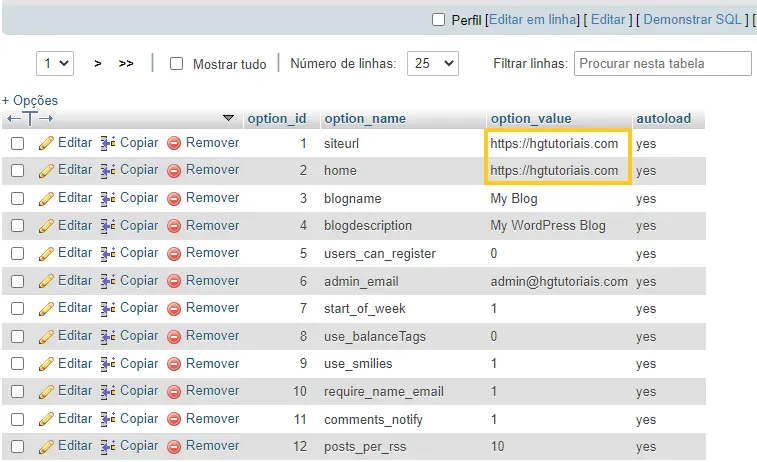
Task: Click the red remove icon for admin_email row
Action: 174,281
